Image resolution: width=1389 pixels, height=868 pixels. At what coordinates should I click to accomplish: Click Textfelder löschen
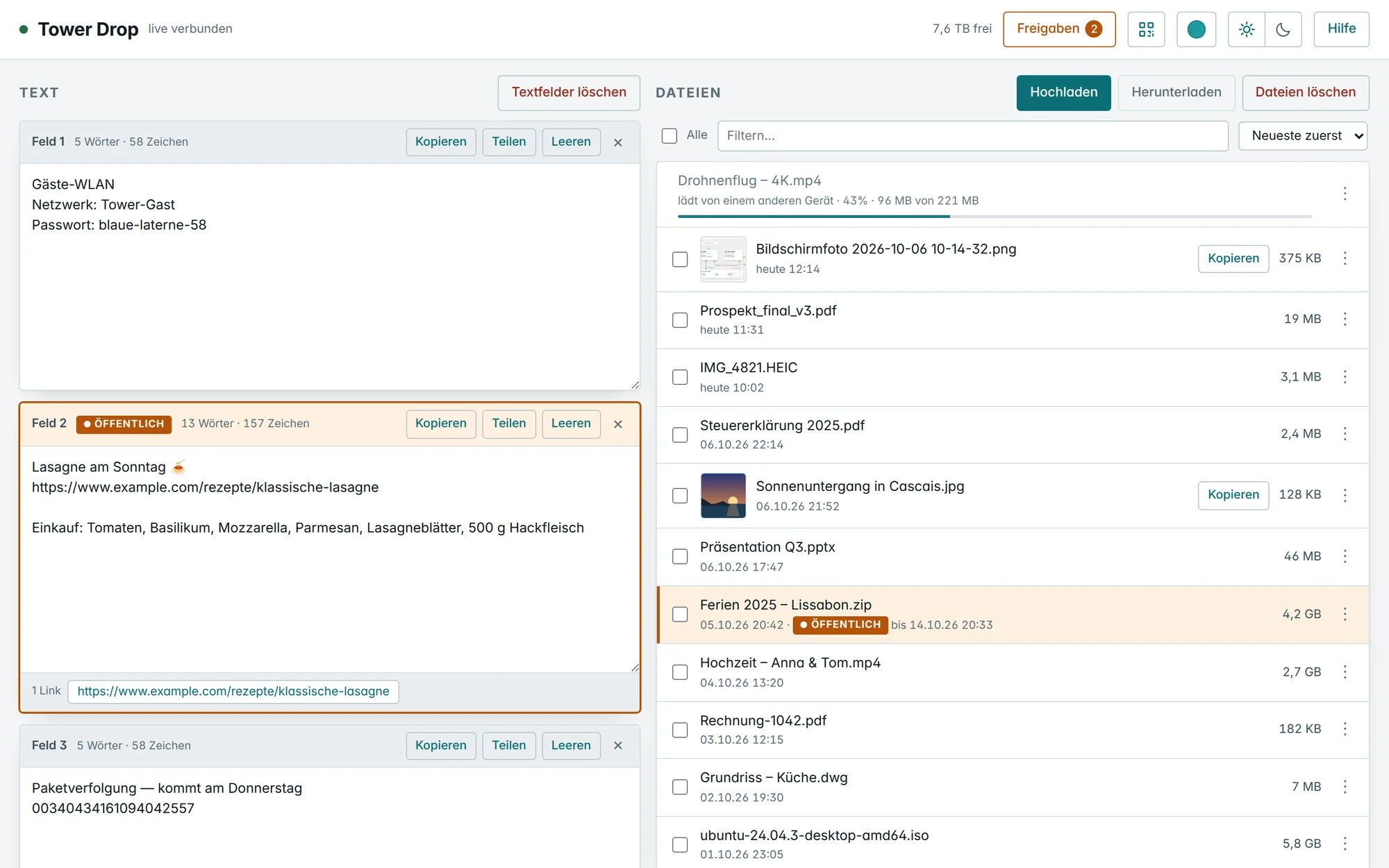569,92
